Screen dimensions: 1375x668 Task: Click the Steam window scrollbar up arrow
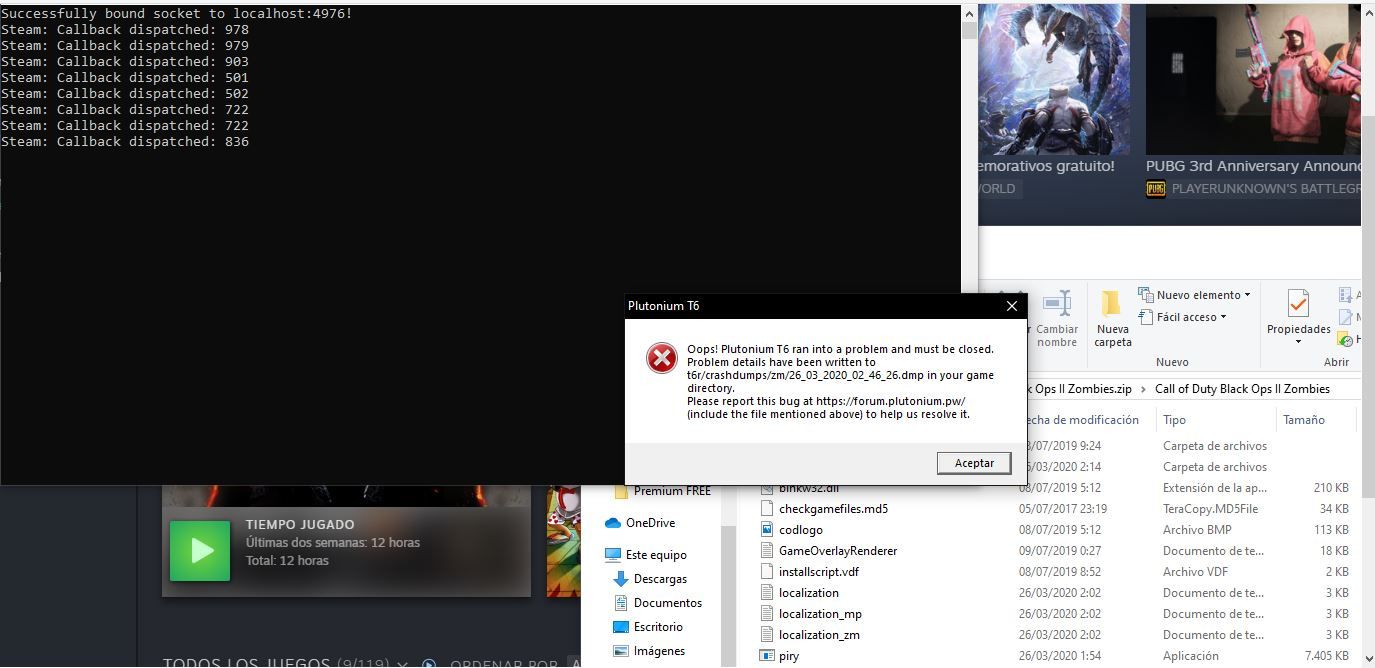coord(1367,11)
